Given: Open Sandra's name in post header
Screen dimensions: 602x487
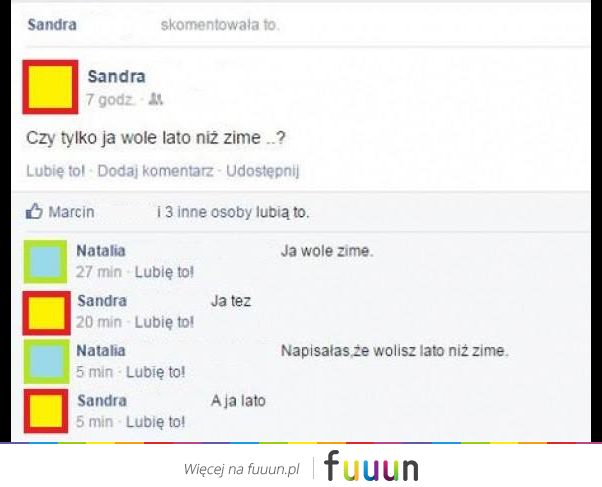Looking at the screenshot, I should tap(116, 77).
